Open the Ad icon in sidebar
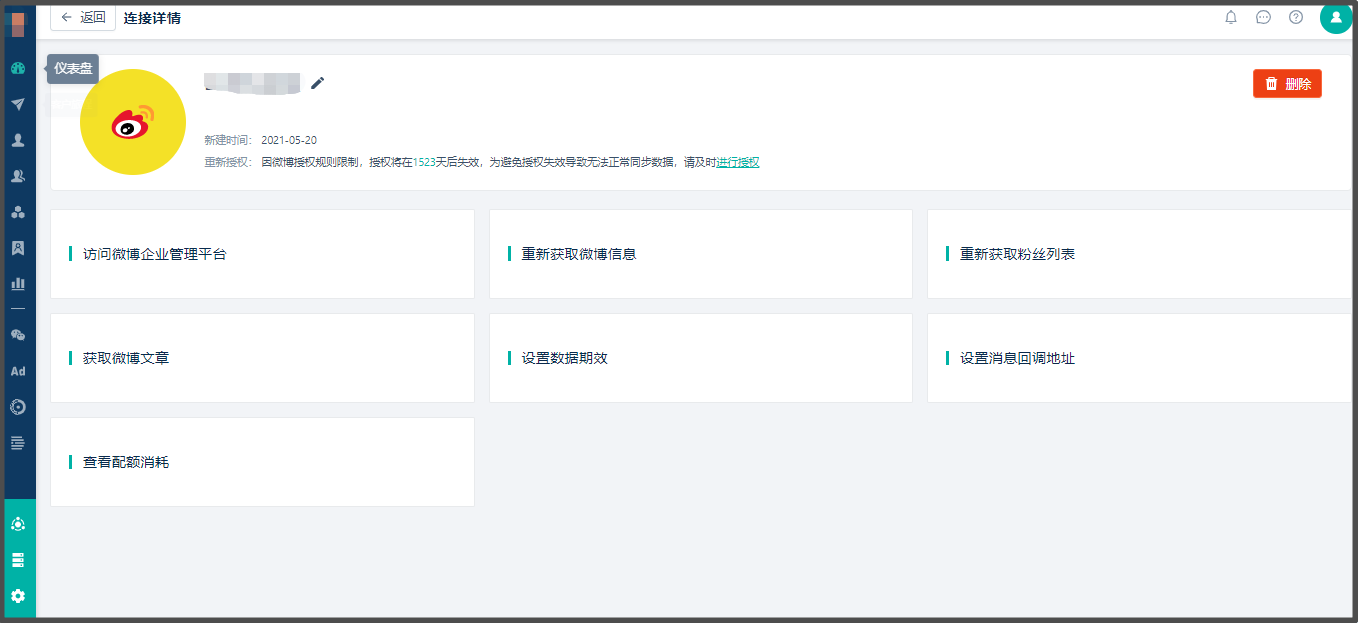The height and width of the screenshot is (623, 1358). 18,371
